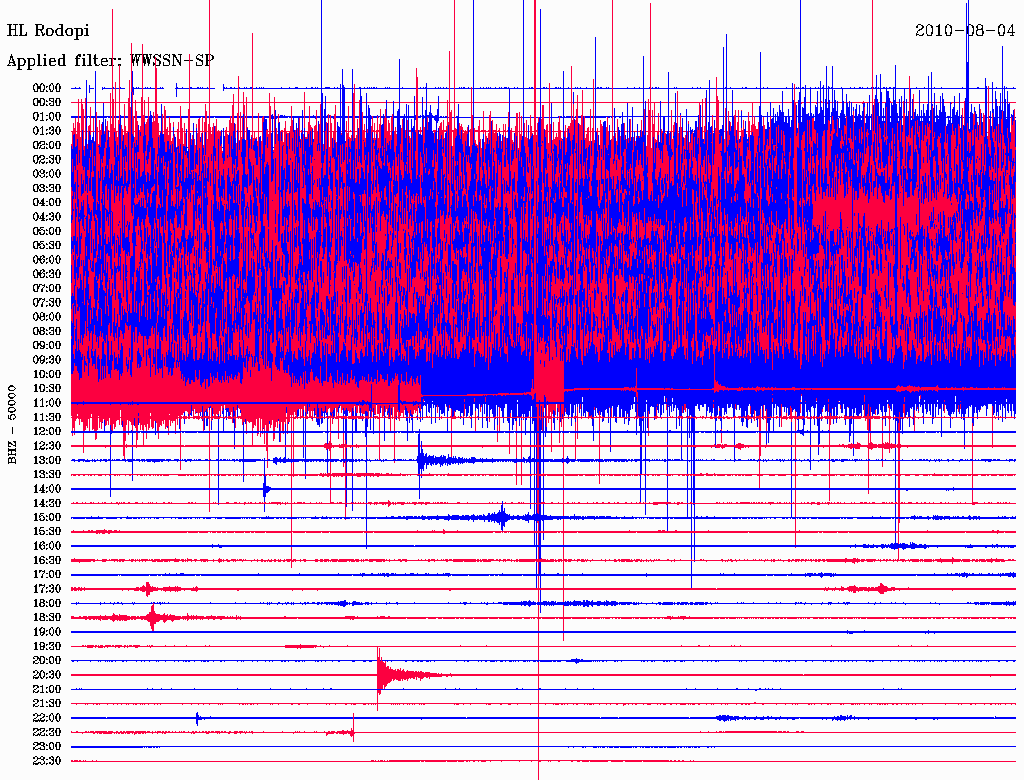1024x780 pixels.
Task: Click the 10:00 time label
Action: coord(47,374)
